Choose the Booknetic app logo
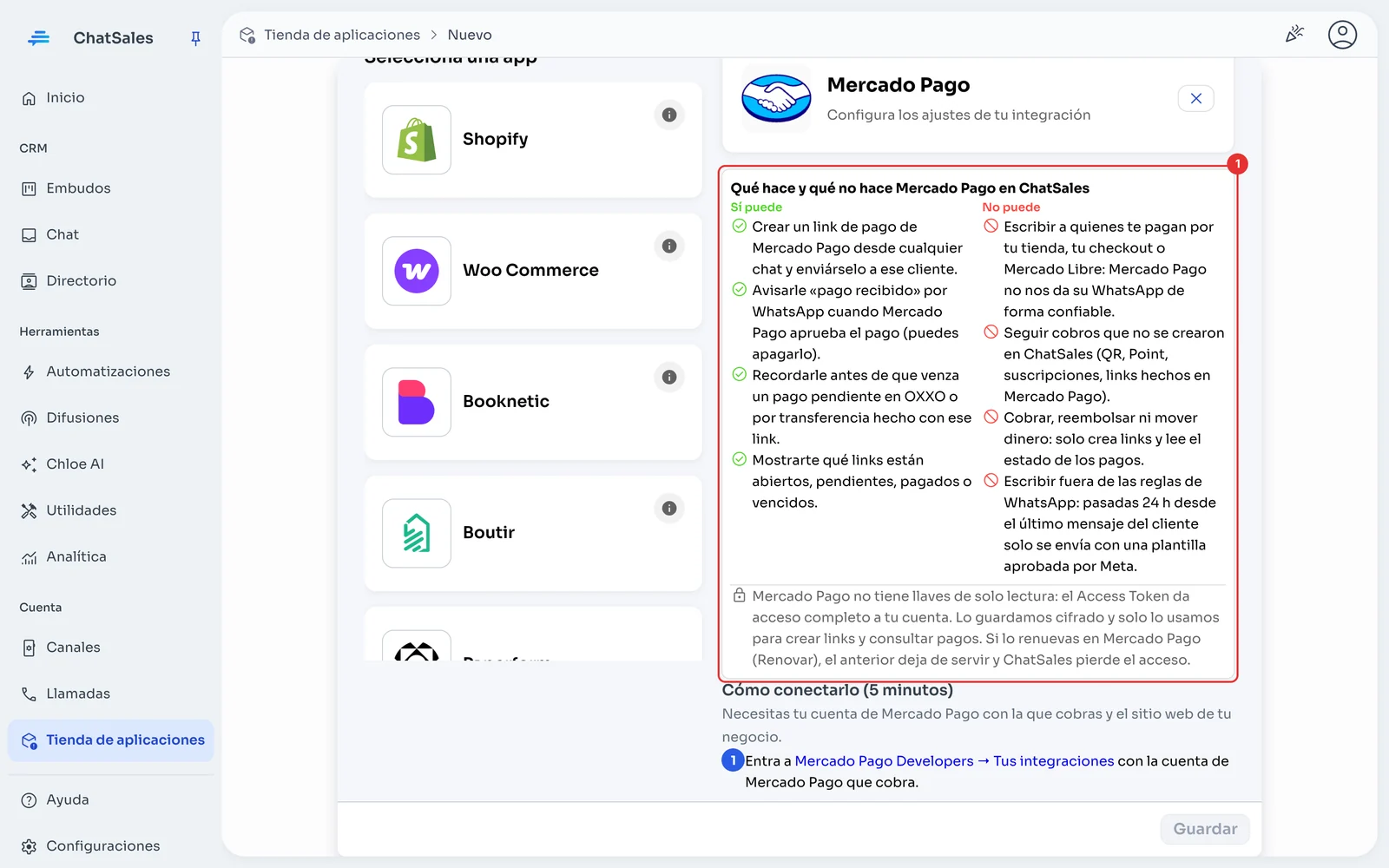The height and width of the screenshot is (868, 1389). point(417,402)
